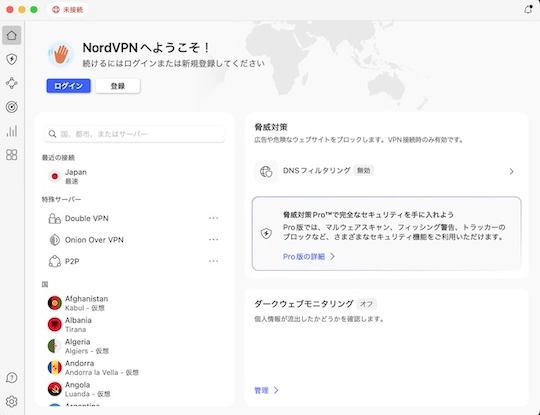540x415 pixels.
Task: Click the Tirana subtitle text
Action: click(x=75, y=329)
